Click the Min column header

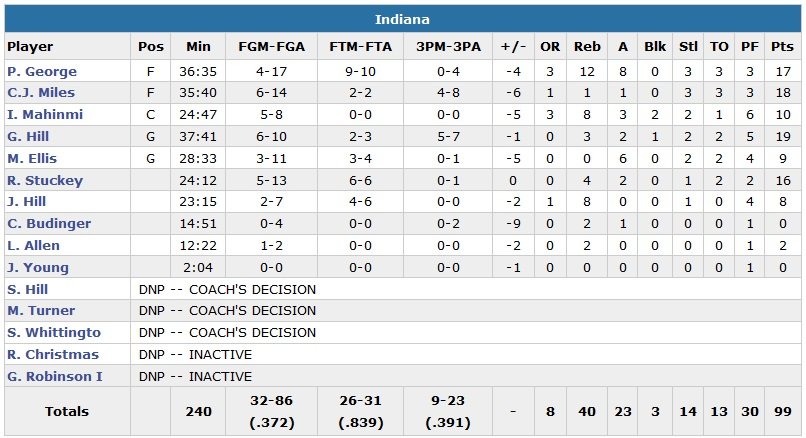click(x=198, y=47)
